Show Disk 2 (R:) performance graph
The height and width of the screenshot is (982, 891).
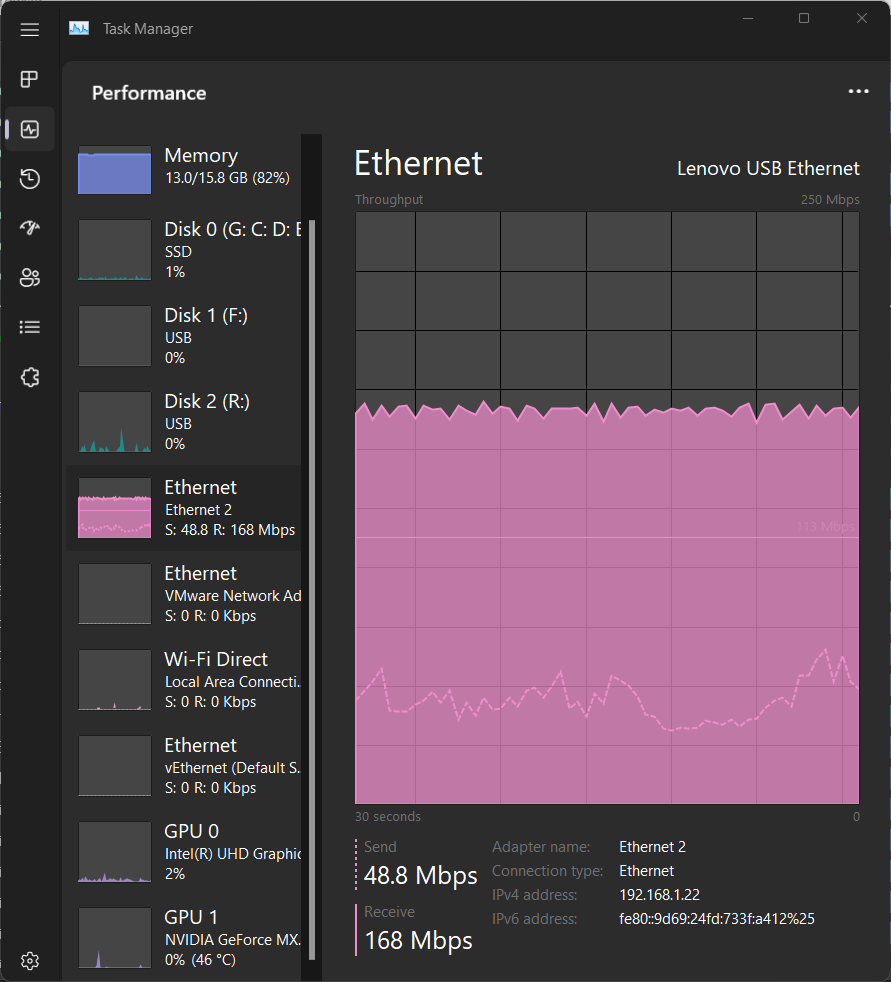pyautogui.click(x=188, y=423)
